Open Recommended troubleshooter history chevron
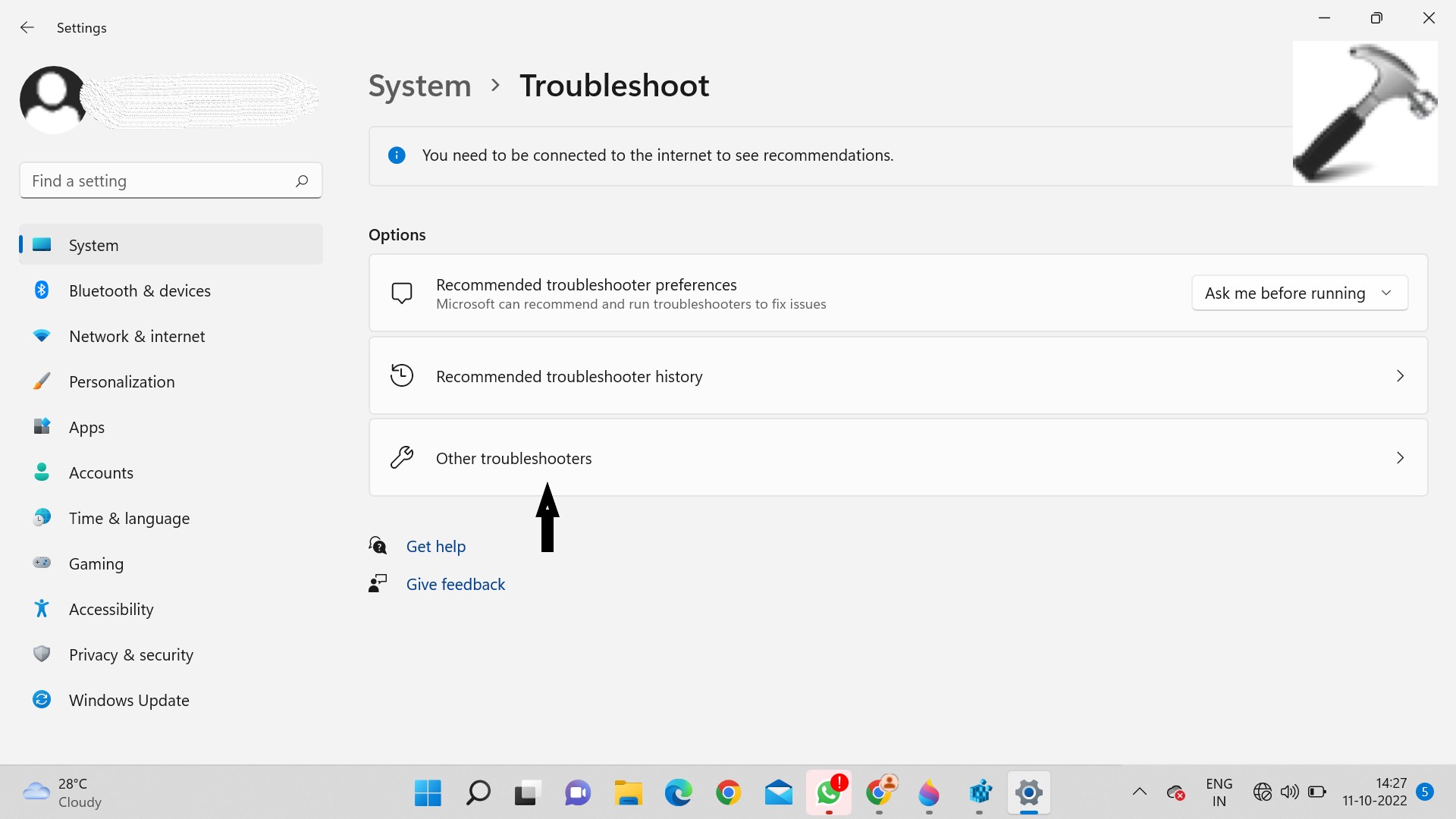The height and width of the screenshot is (819, 1456). click(1400, 376)
